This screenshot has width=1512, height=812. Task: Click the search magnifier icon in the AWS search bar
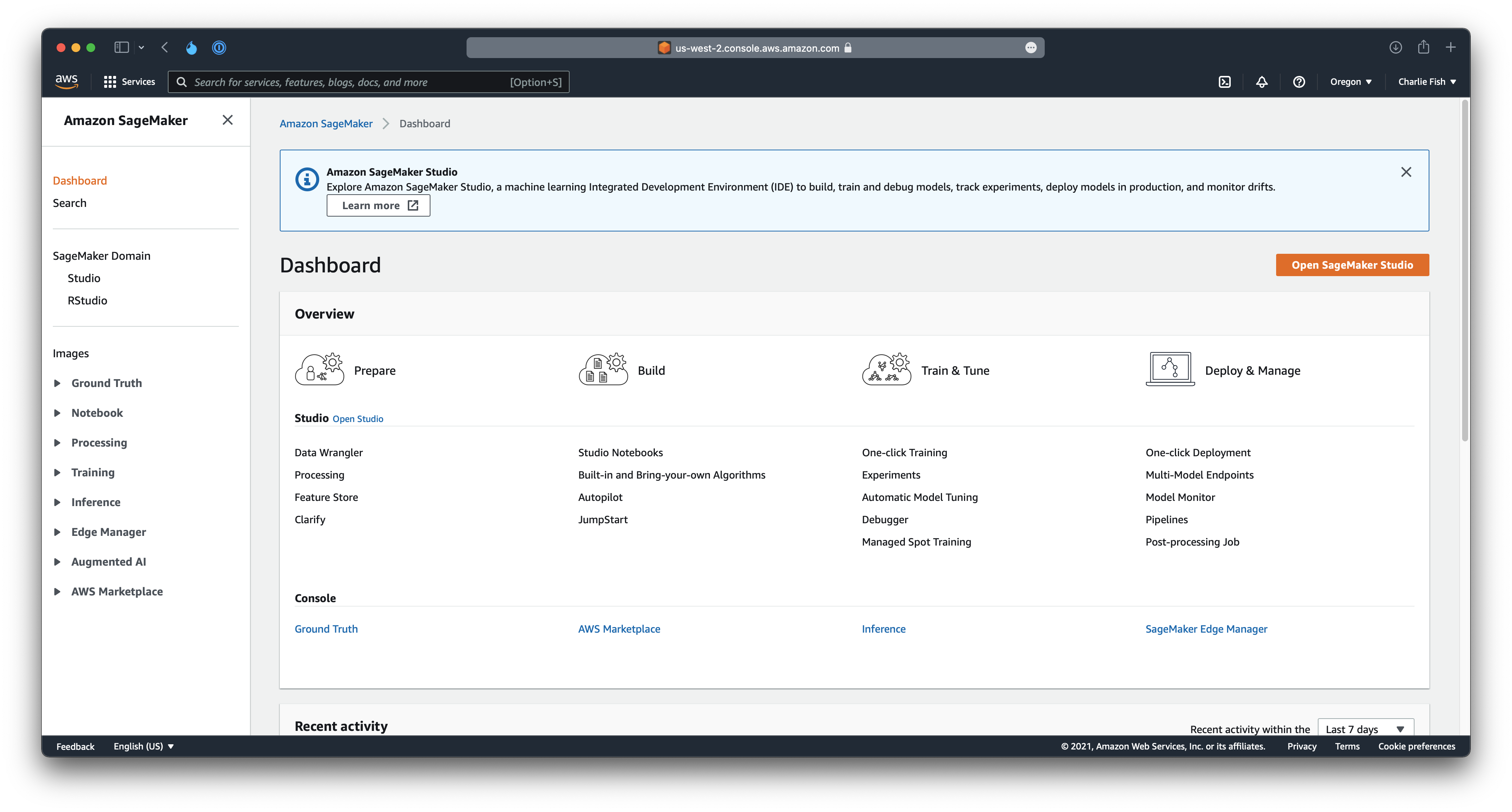click(x=181, y=81)
